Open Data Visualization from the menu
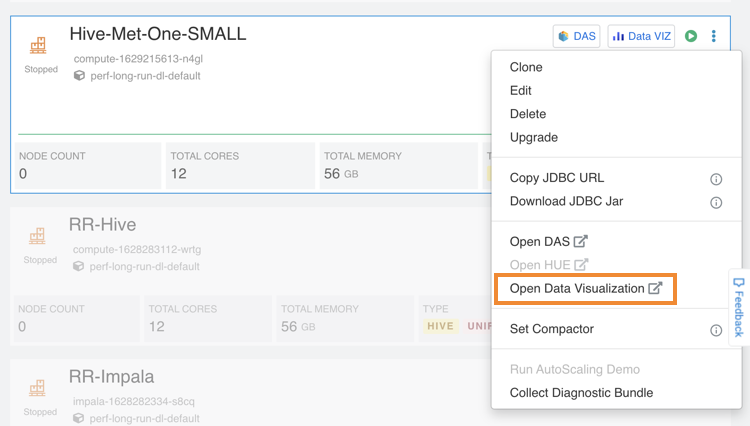This screenshot has width=750, height=426. [x=585, y=288]
